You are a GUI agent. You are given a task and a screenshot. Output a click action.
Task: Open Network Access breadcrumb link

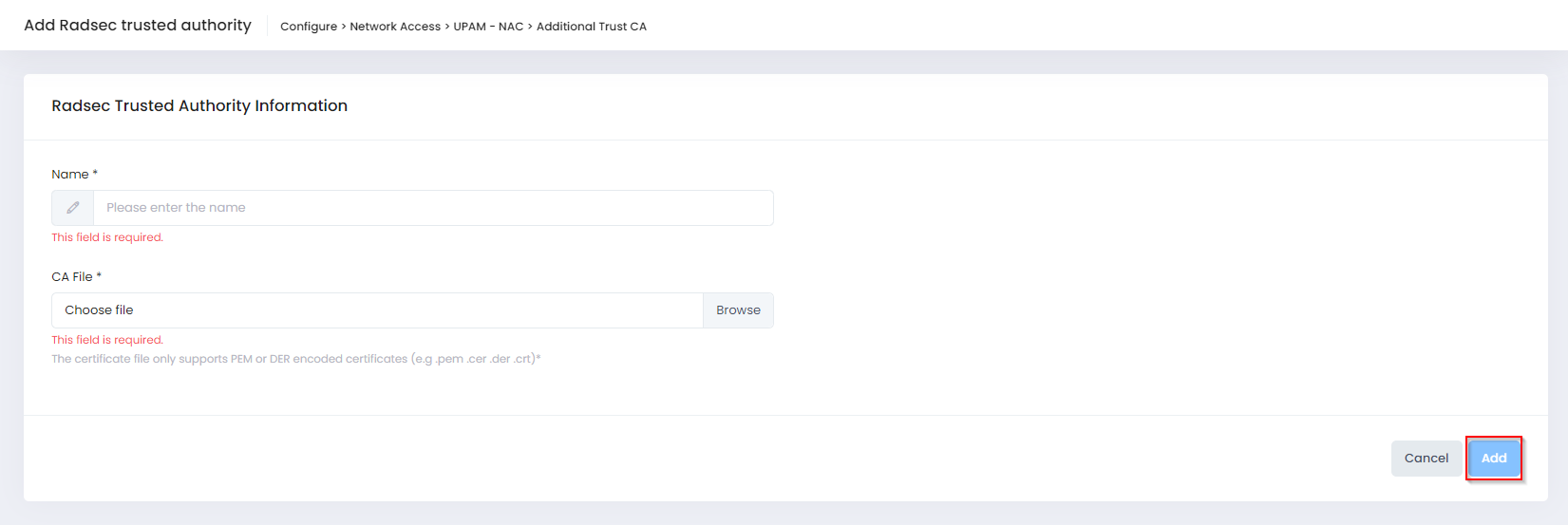(395, 27)
